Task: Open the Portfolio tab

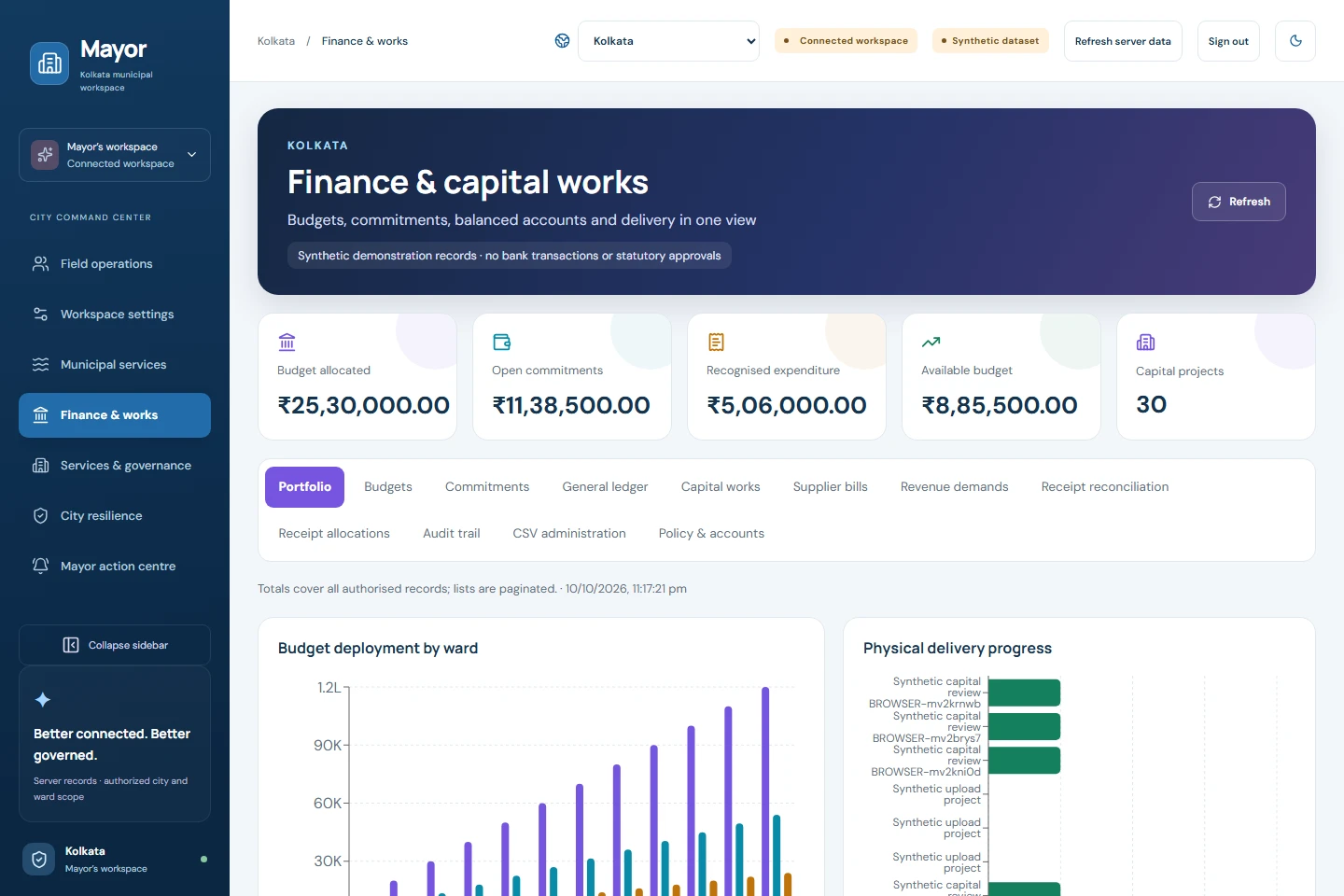Action: 304,487
